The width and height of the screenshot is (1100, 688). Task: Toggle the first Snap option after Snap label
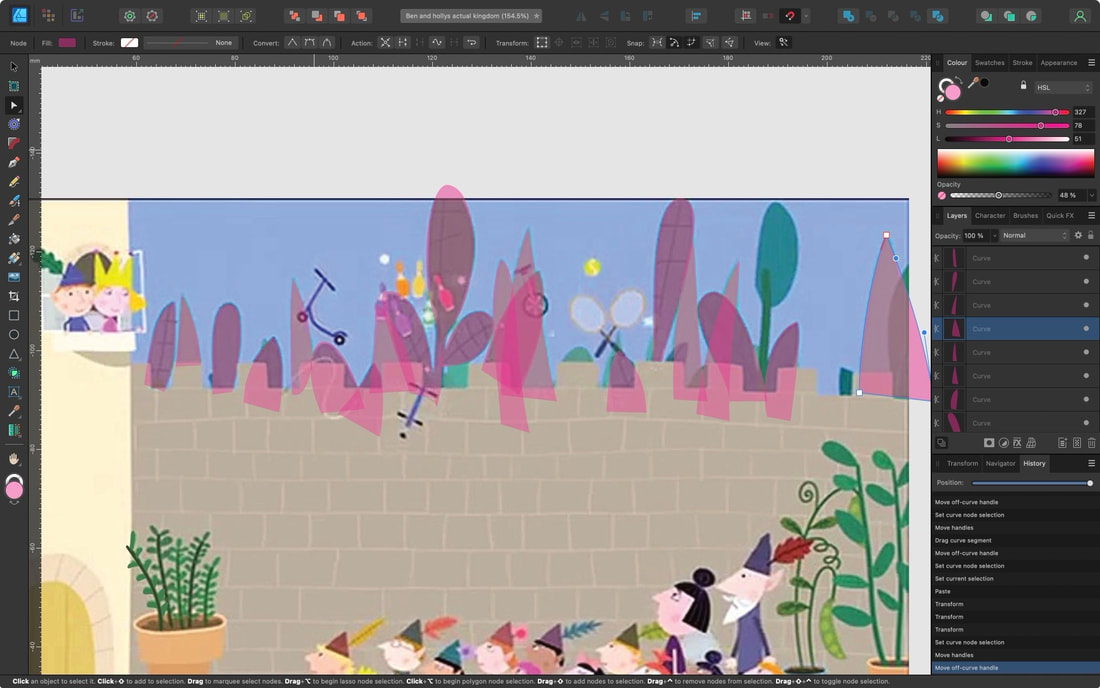657,43
